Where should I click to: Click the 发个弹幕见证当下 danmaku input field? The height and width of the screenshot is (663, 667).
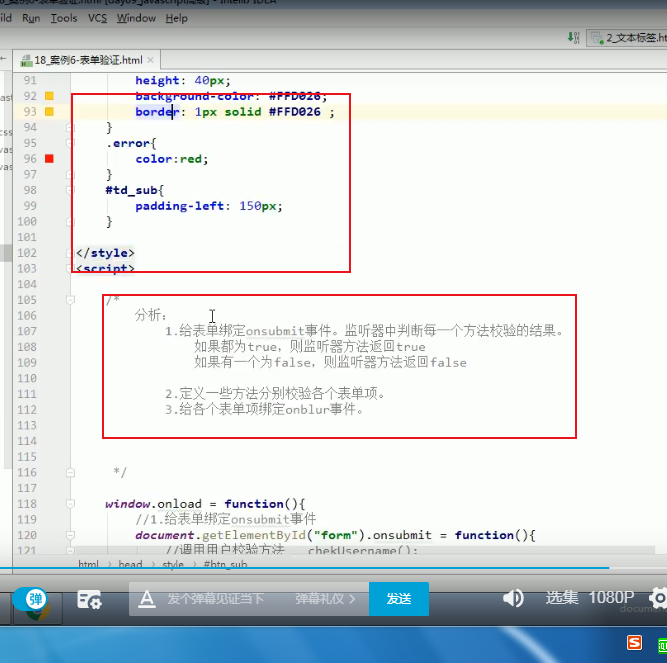tap(216, 599)
